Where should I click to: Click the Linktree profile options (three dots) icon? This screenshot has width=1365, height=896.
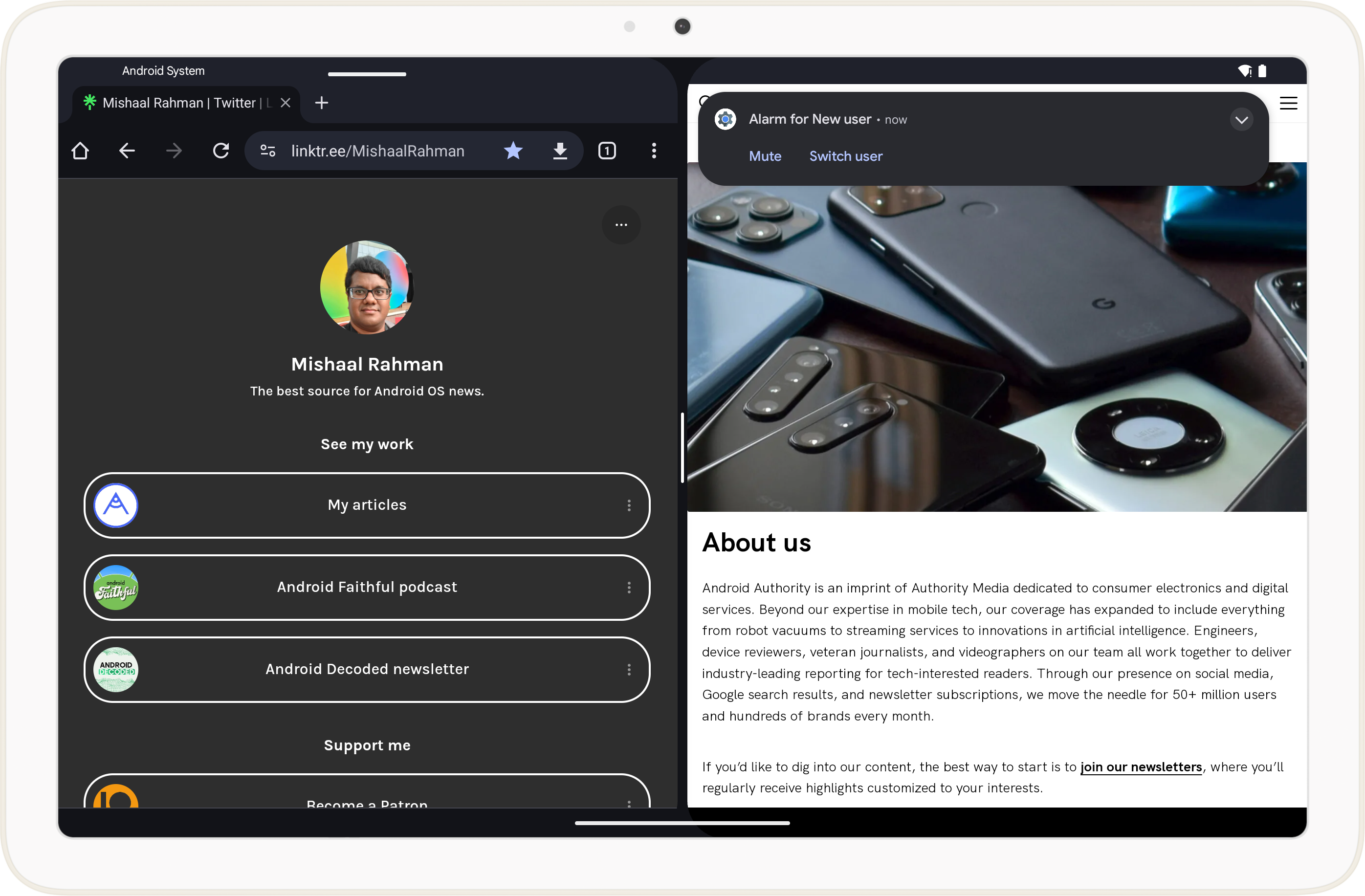621,225
